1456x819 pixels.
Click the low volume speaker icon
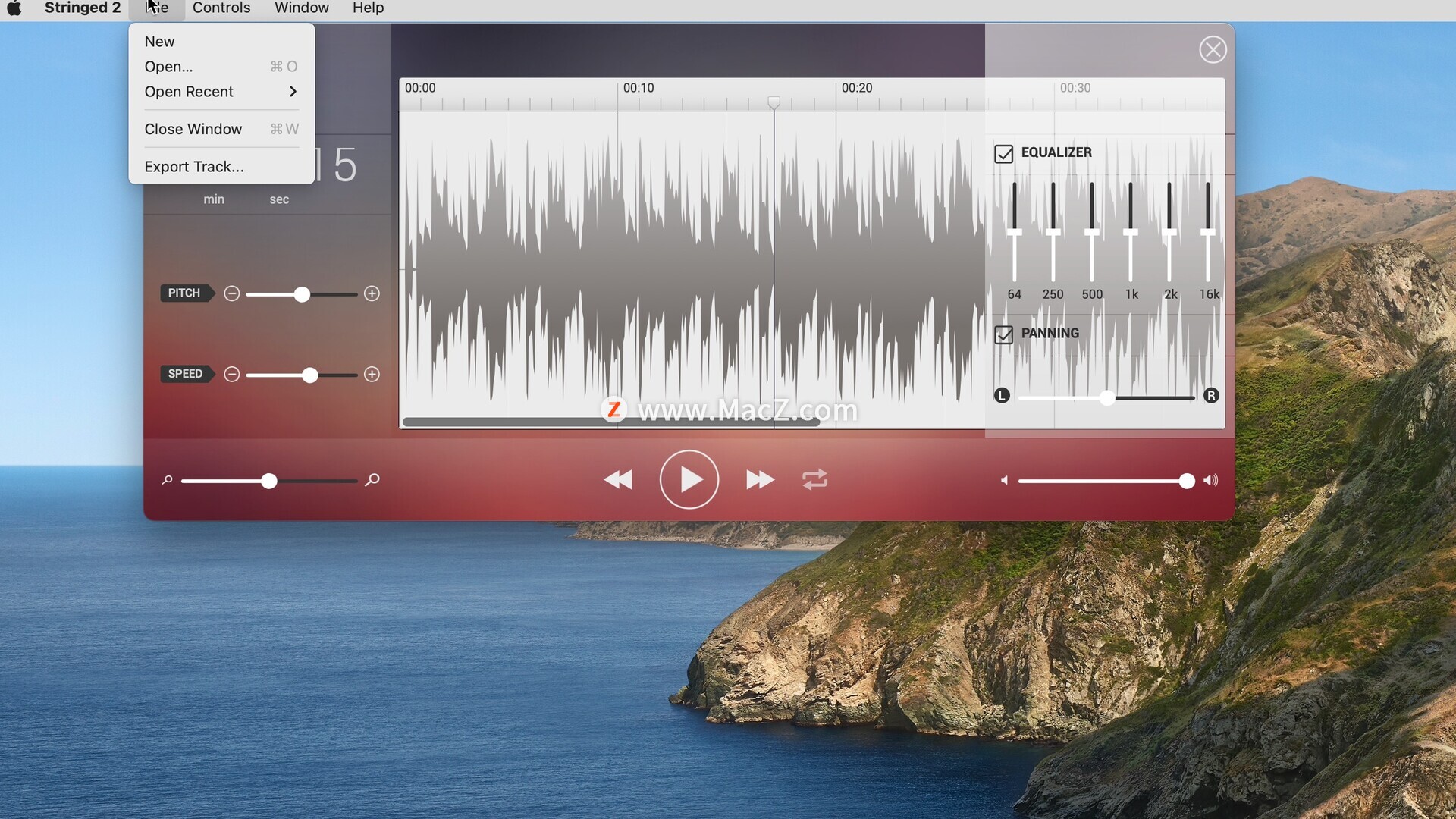click(1004, 481)
